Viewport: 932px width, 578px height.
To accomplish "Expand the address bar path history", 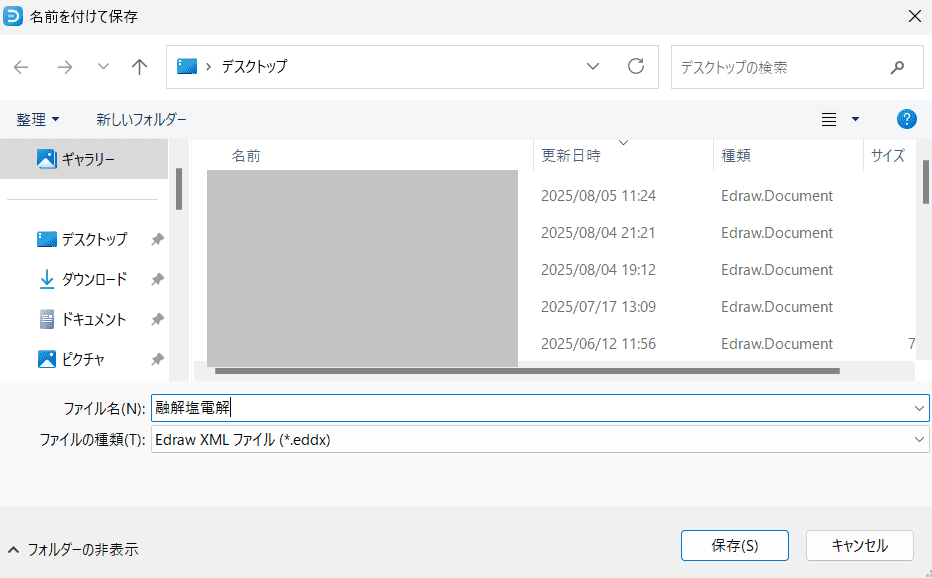I will 593,67.
